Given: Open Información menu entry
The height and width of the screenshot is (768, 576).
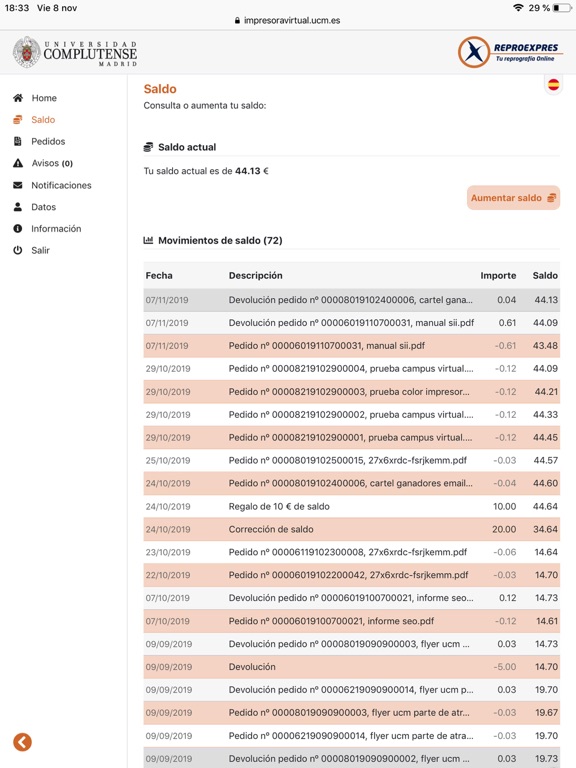Looking at the screenshot, I should click(x=56, y=228).
